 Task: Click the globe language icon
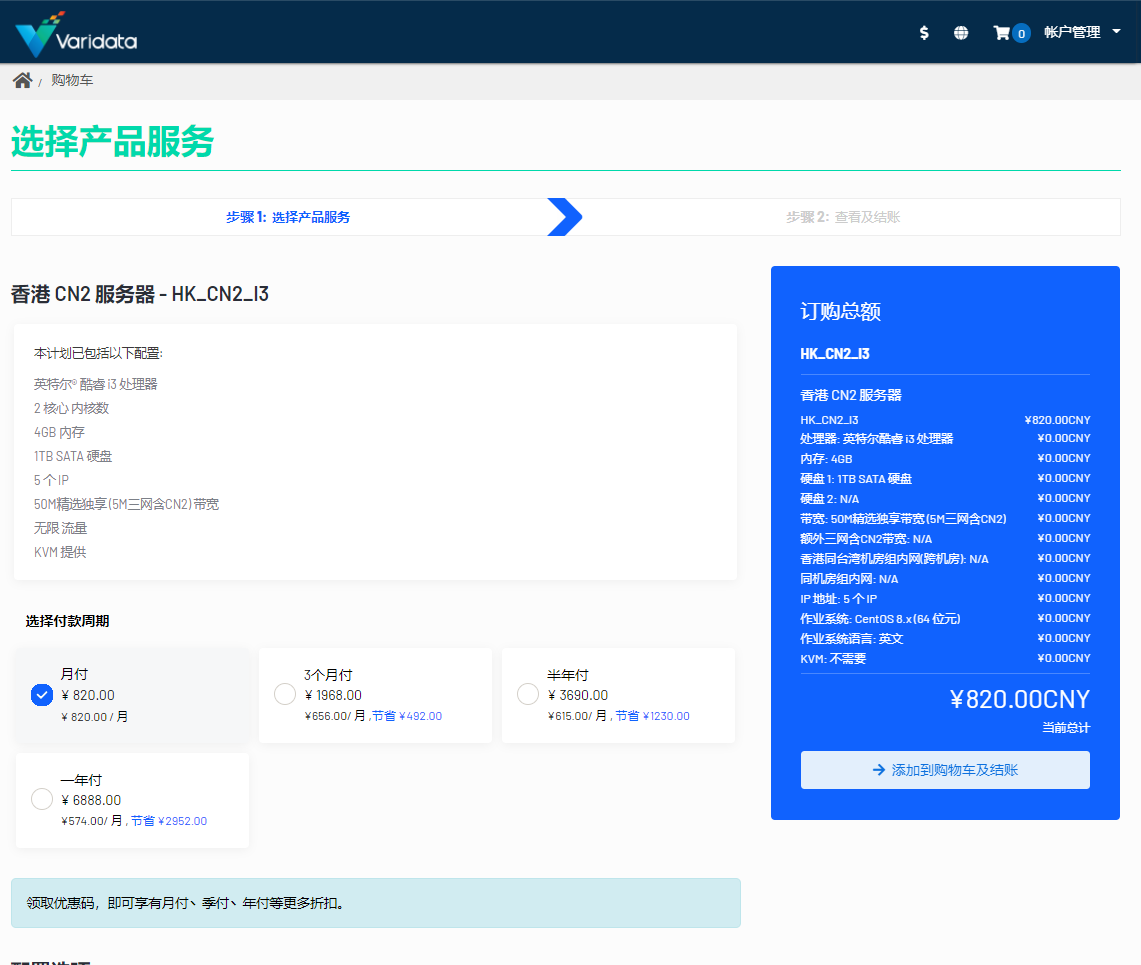(x=961, y=32)
